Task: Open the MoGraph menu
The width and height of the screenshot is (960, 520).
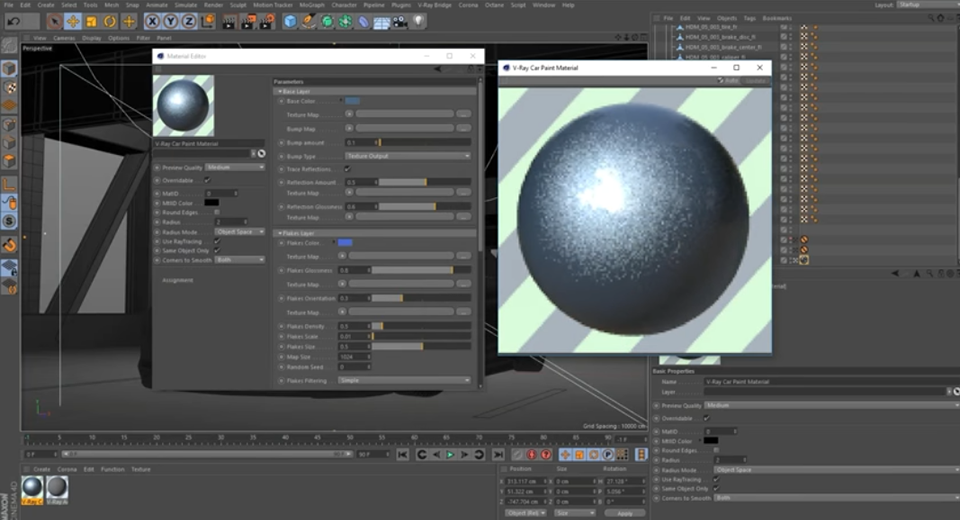Action: point(312,5)
